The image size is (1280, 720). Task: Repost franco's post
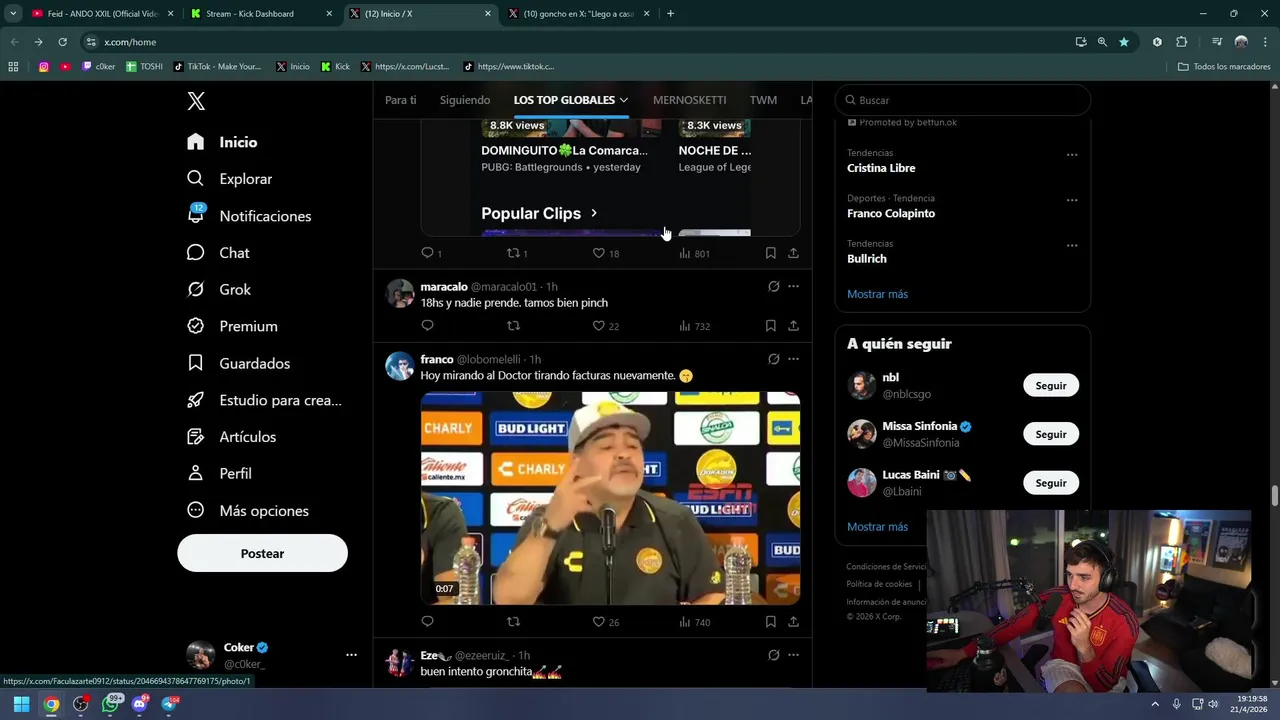click(x=513, y=622)
